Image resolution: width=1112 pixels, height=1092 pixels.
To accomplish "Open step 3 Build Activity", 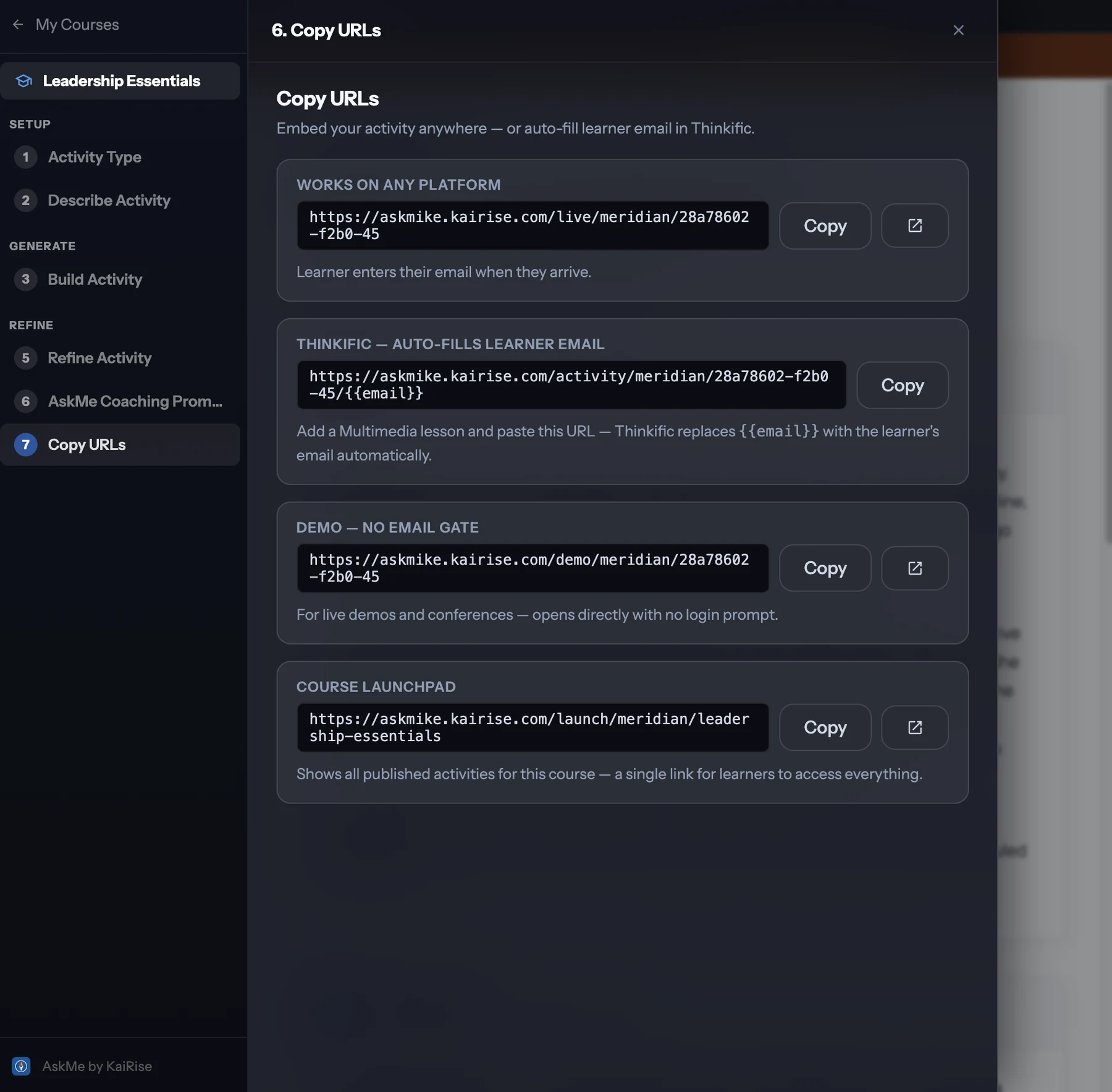I will pyautogui.click(x=120, y=279).
